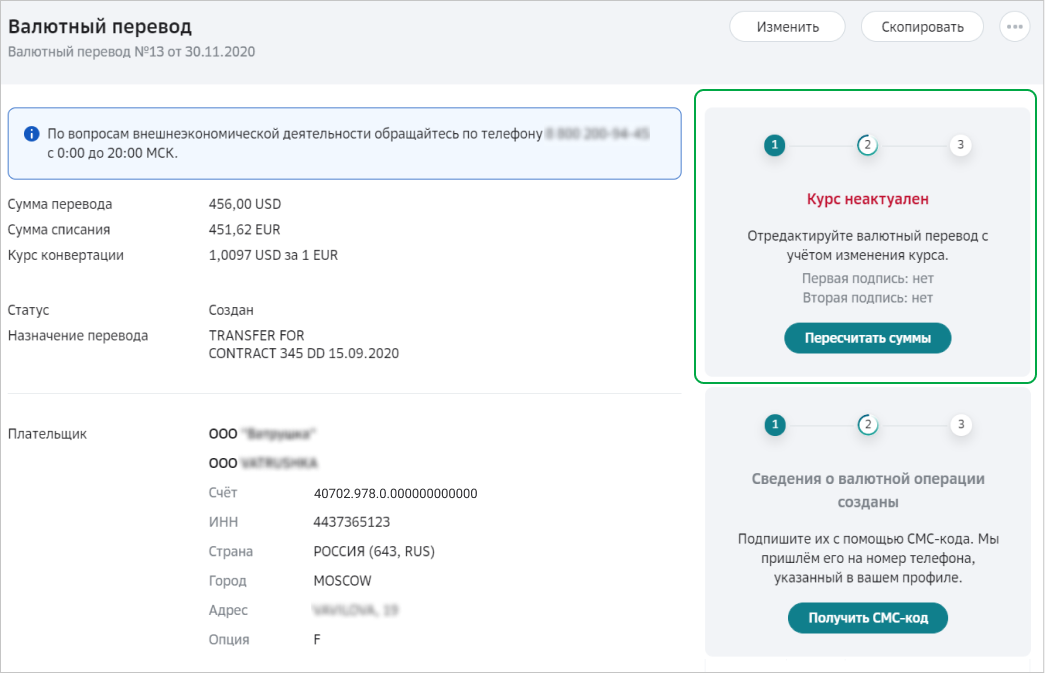This screenshot has height=673, width=1045.
Task: Open the three-dot more options menu
Action: (1014, 27)
